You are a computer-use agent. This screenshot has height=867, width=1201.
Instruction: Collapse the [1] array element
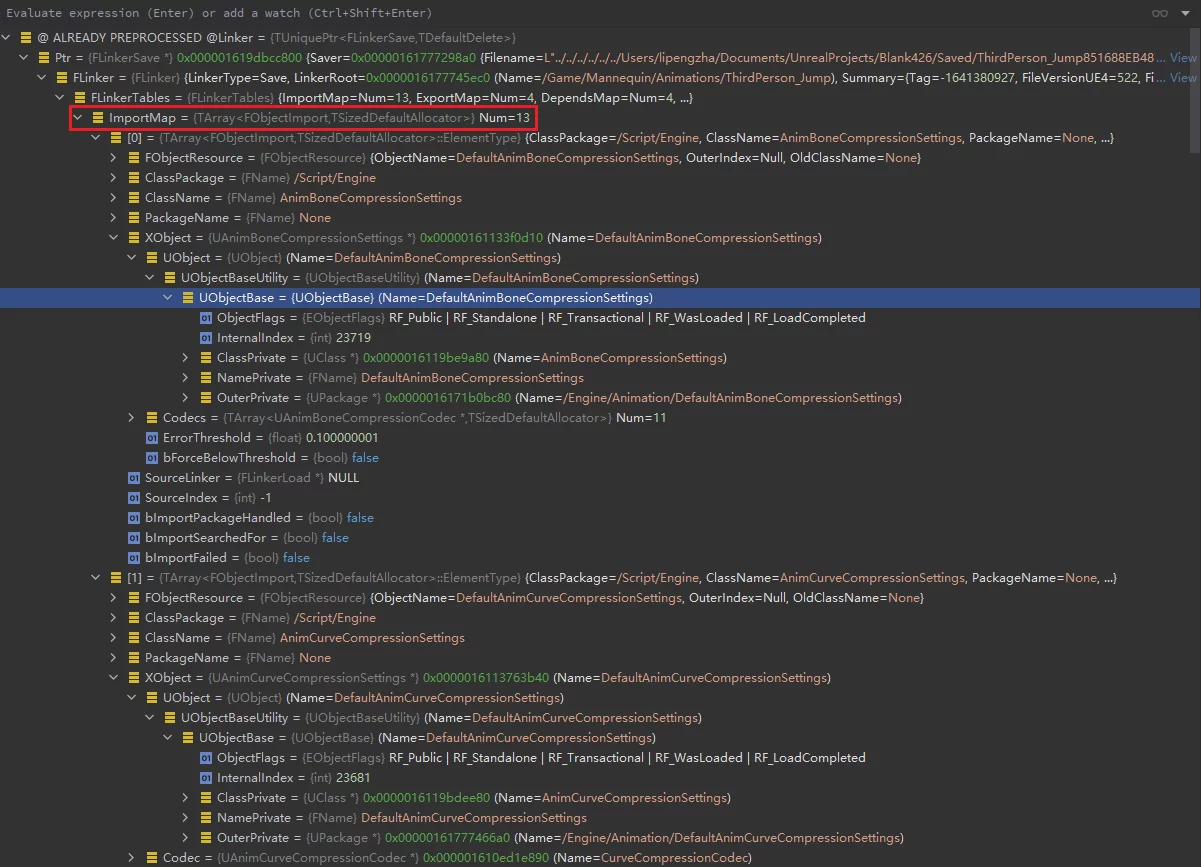(x=96, y=578)
